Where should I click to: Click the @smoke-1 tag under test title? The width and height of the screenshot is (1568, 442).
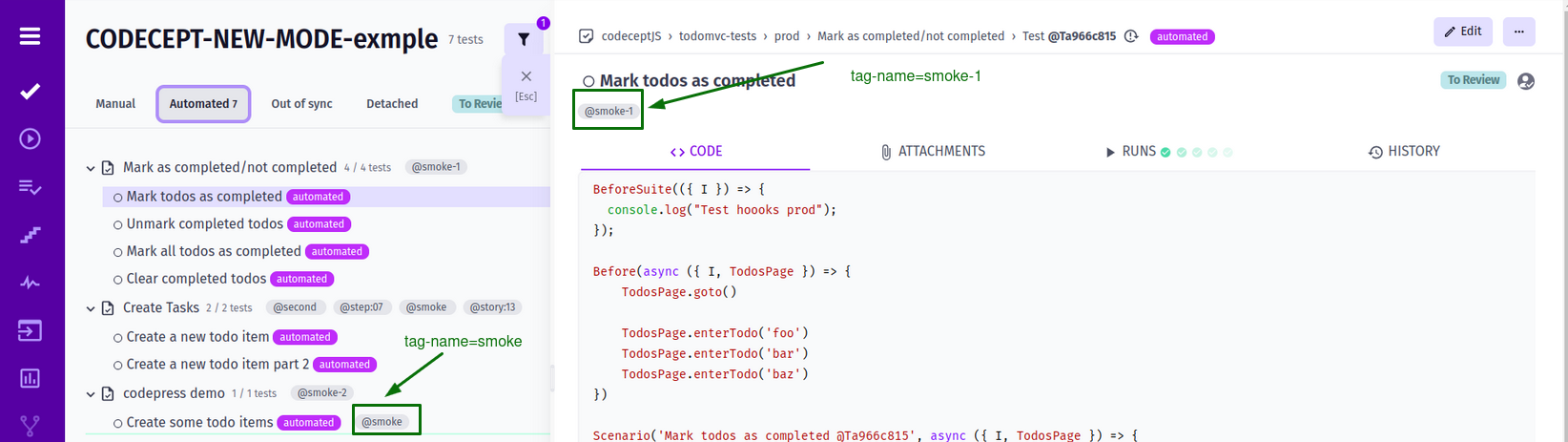pos(609,112)
